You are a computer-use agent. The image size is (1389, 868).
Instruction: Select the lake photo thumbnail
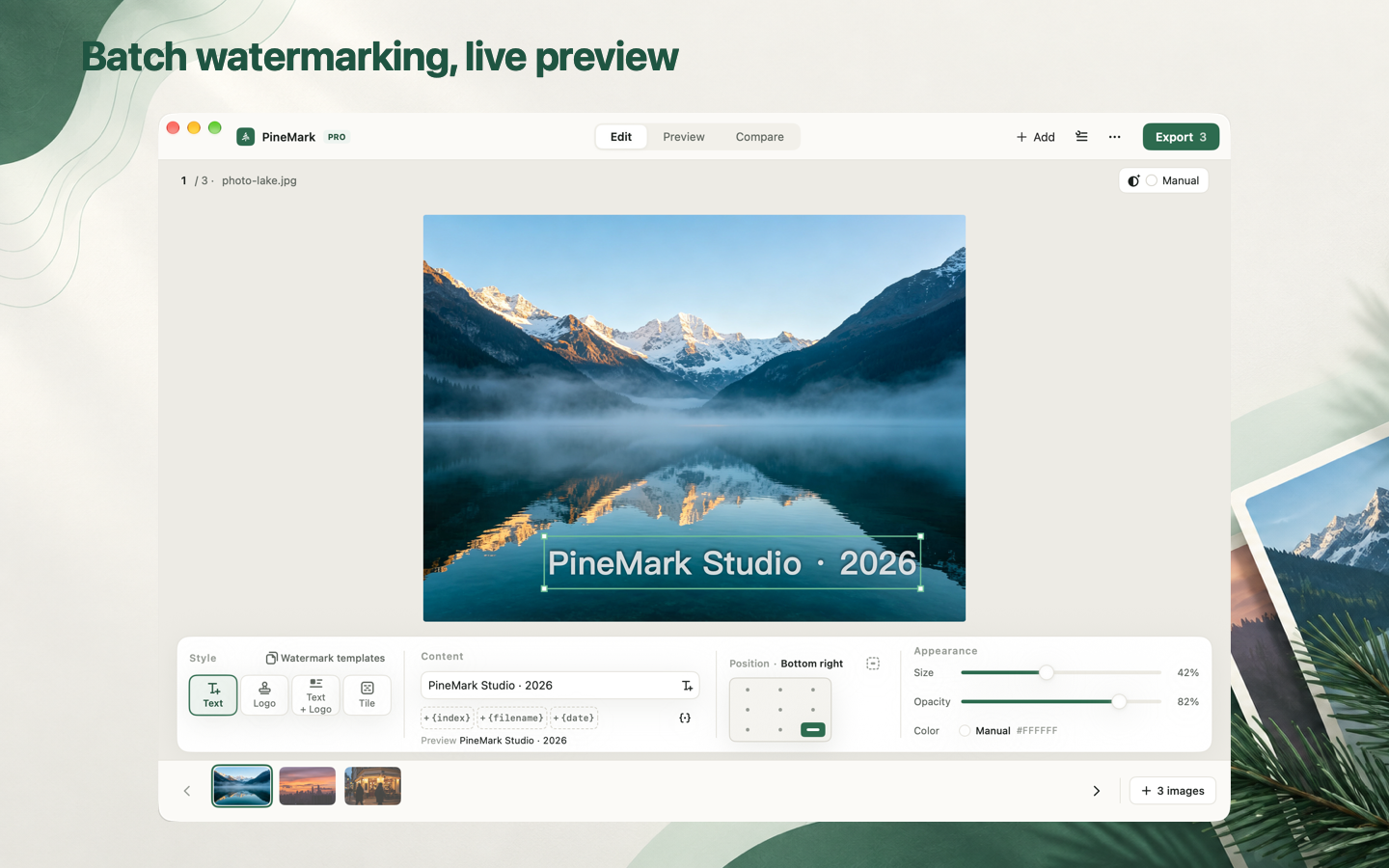pos(242,786)
